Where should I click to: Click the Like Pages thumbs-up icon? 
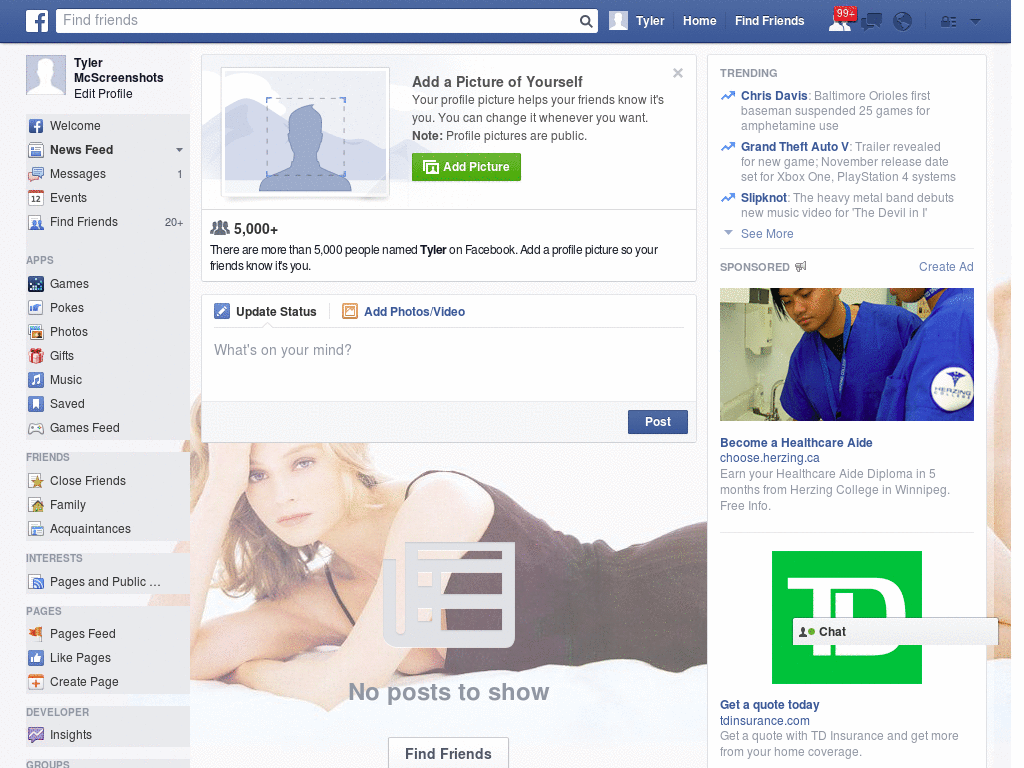pyautogui.click(x=36, y=658)
